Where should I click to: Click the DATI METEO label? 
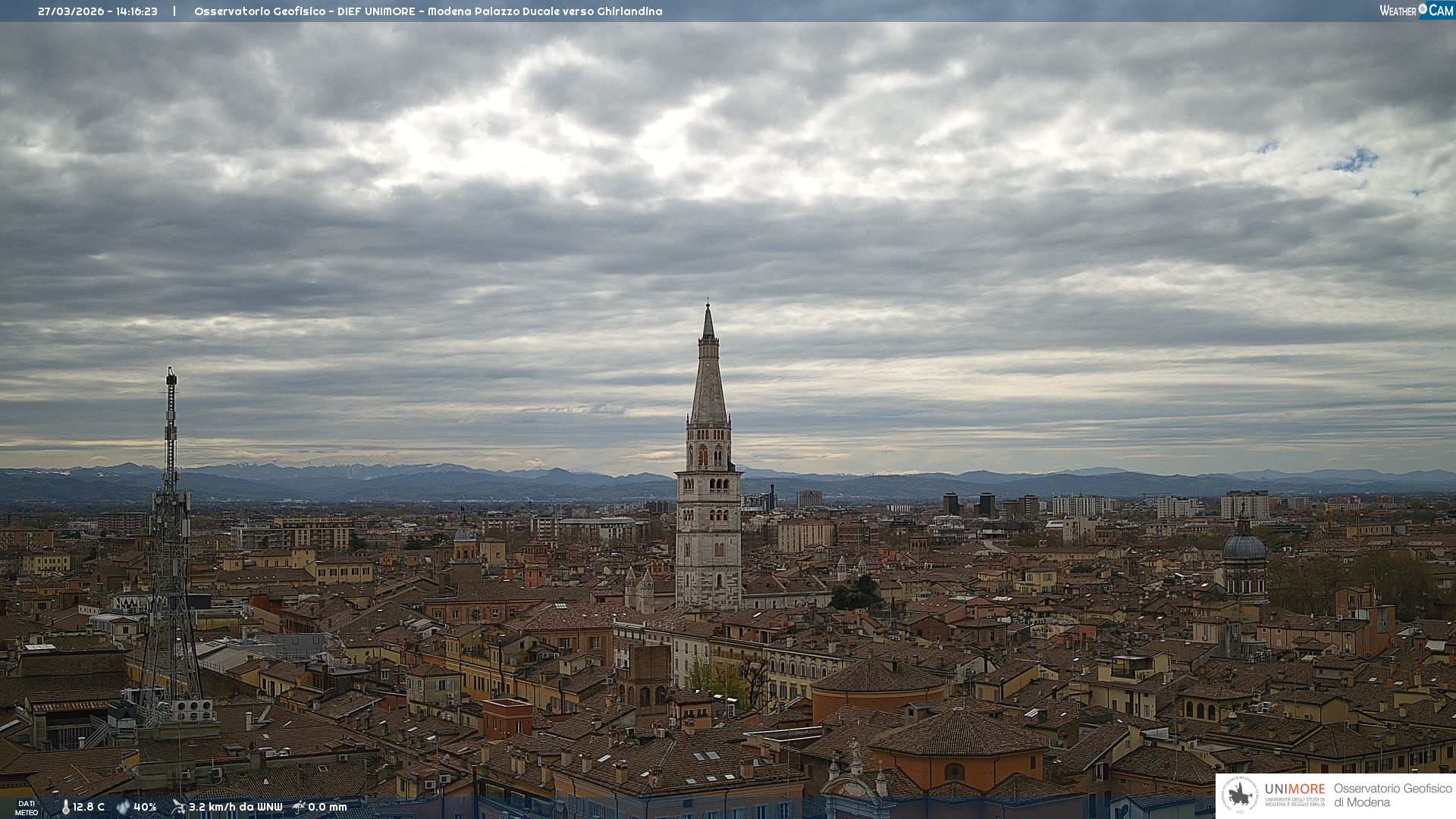pyautogui.click(x=27, y=808)
